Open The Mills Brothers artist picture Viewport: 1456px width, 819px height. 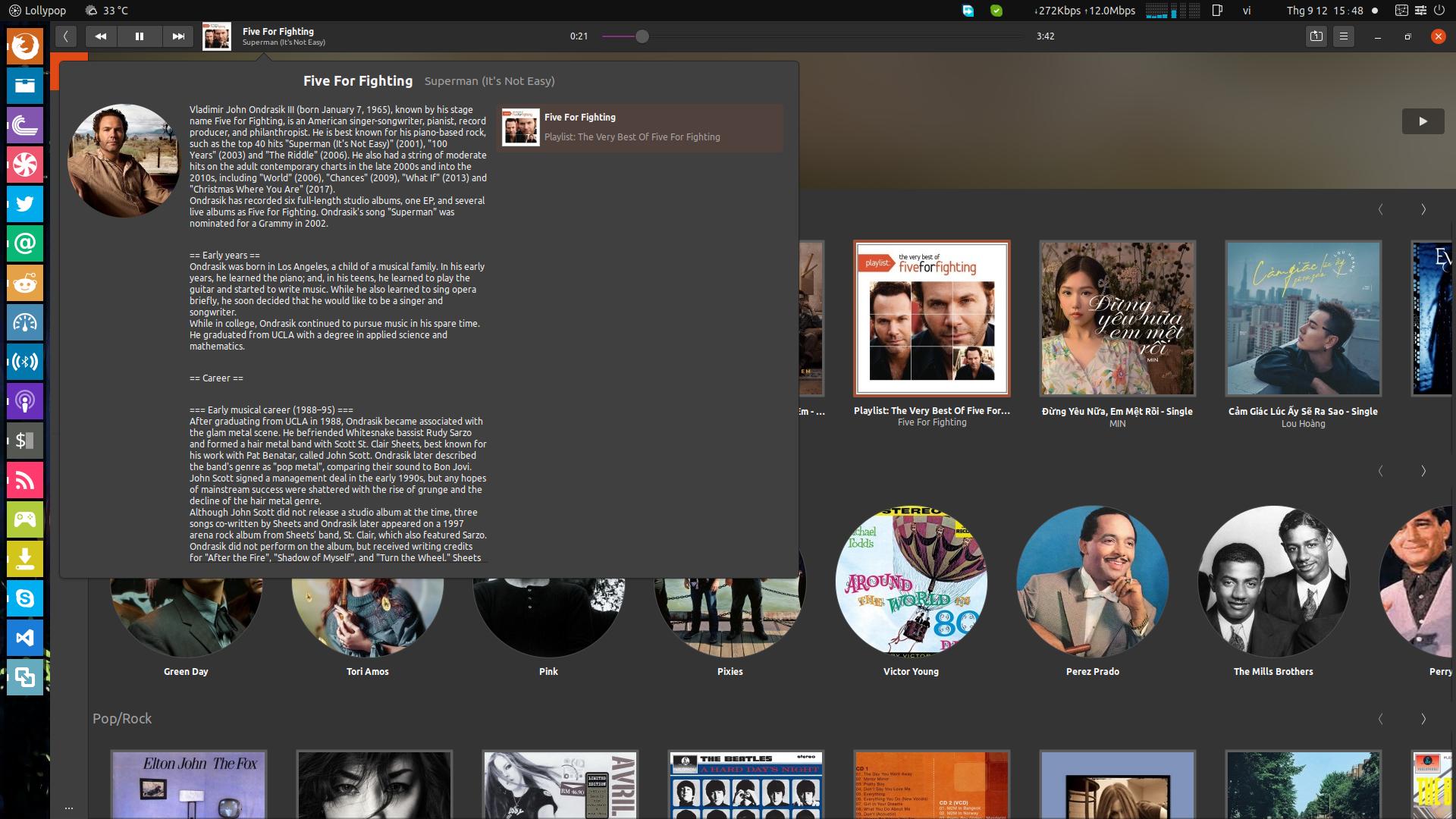pos(1273,581)
